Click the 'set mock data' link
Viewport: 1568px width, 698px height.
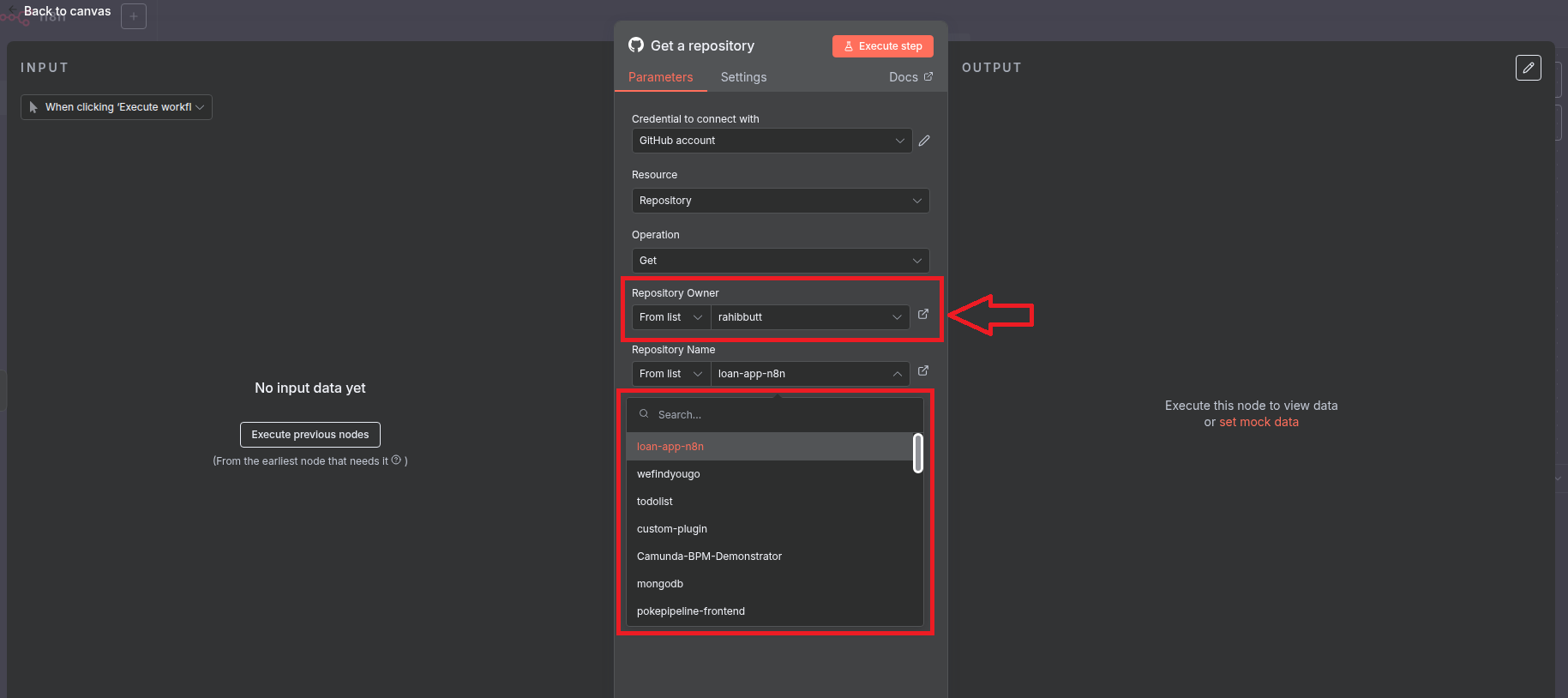[1259, 422]
